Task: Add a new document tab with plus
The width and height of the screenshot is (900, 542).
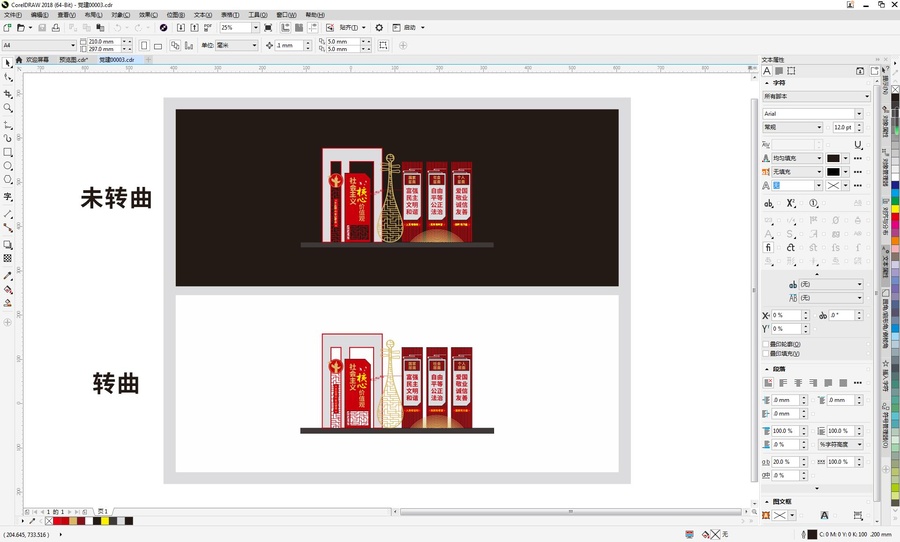Action: pyautogui.click(x=148, y=60)
